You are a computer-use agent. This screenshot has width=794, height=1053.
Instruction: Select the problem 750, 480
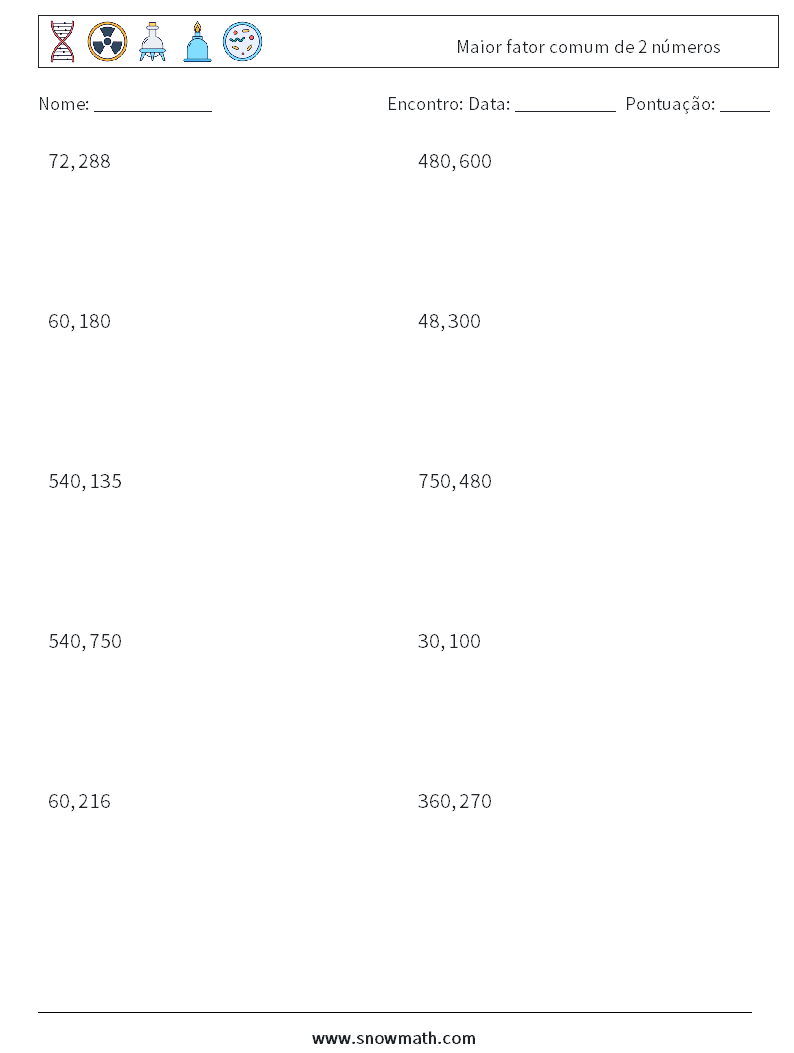(455, 482)
